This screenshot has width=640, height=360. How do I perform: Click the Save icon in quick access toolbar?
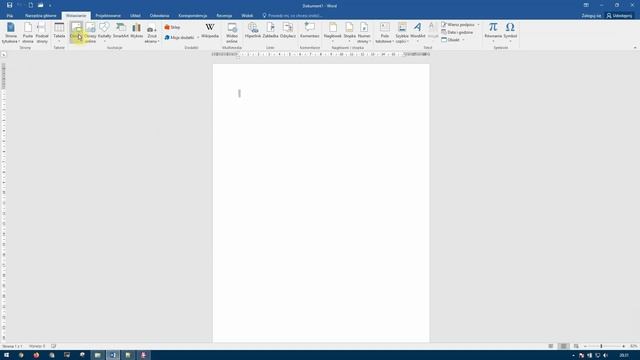[x=9, y=5]
